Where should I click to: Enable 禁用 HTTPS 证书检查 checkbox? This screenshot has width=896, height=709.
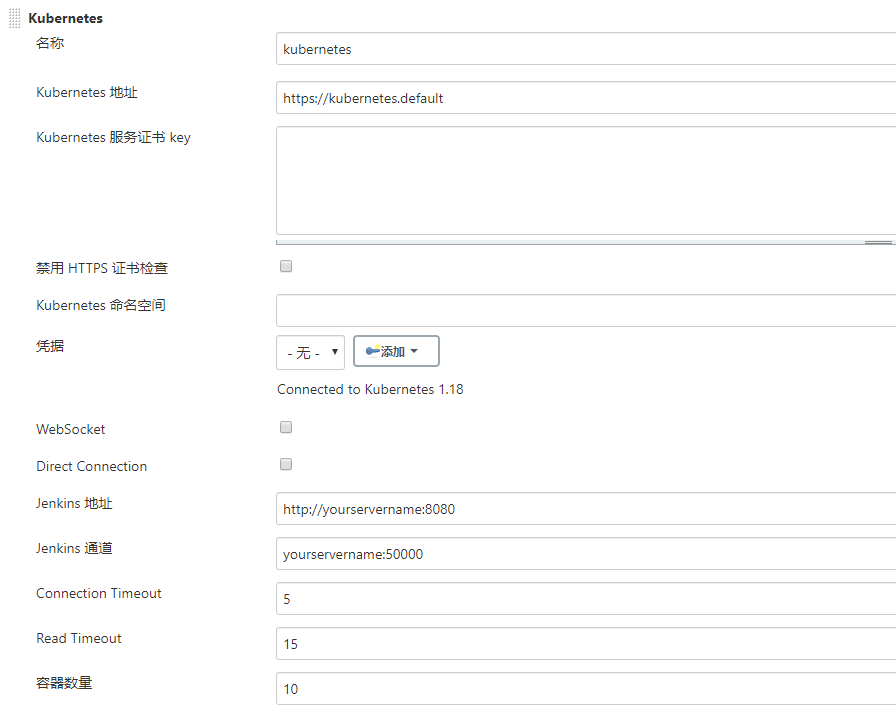[x=286, y=266]
